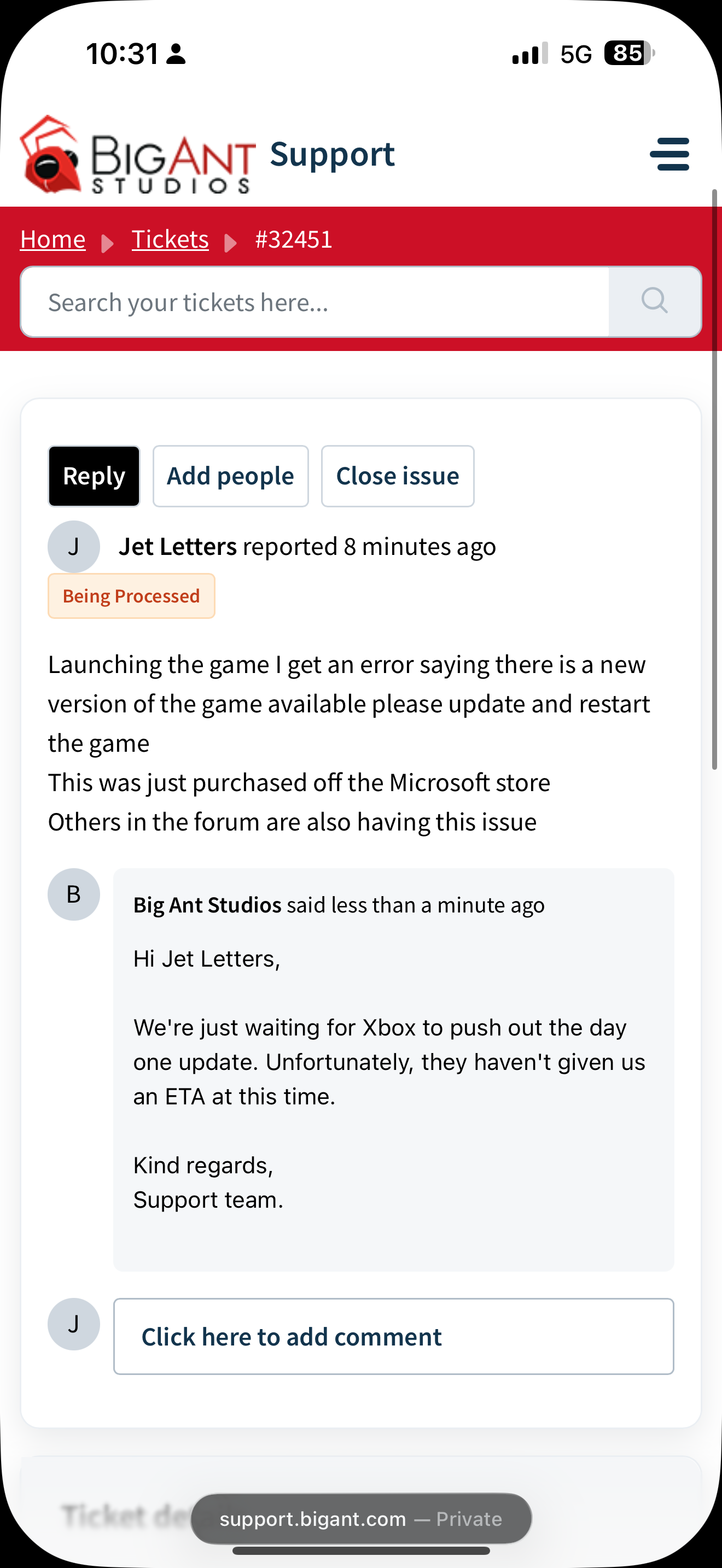The image size is (722, 1568).
Task: Click the Add people button
Action: point(230,476)
